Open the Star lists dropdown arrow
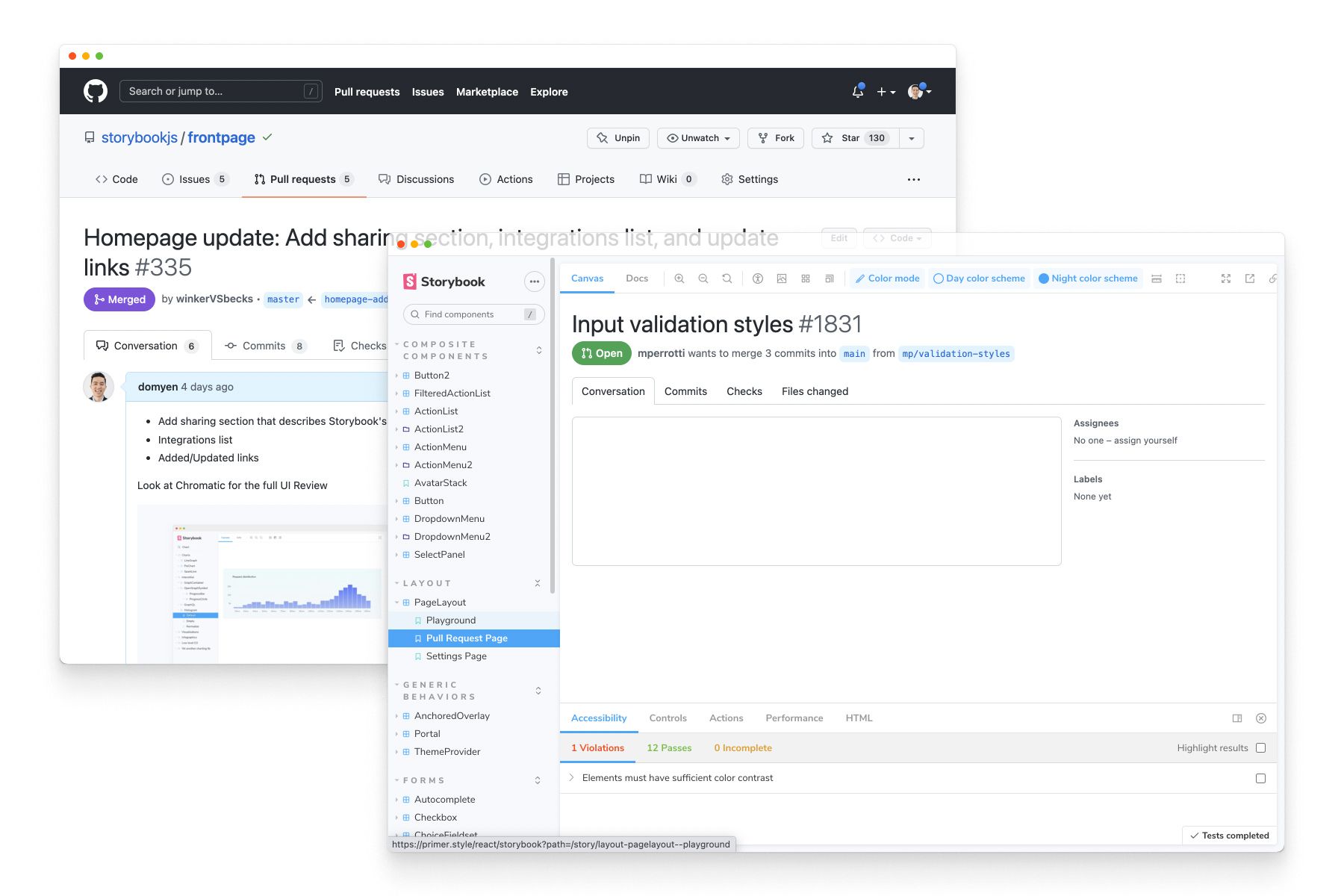1344x896 pixels. pos(912,138)
